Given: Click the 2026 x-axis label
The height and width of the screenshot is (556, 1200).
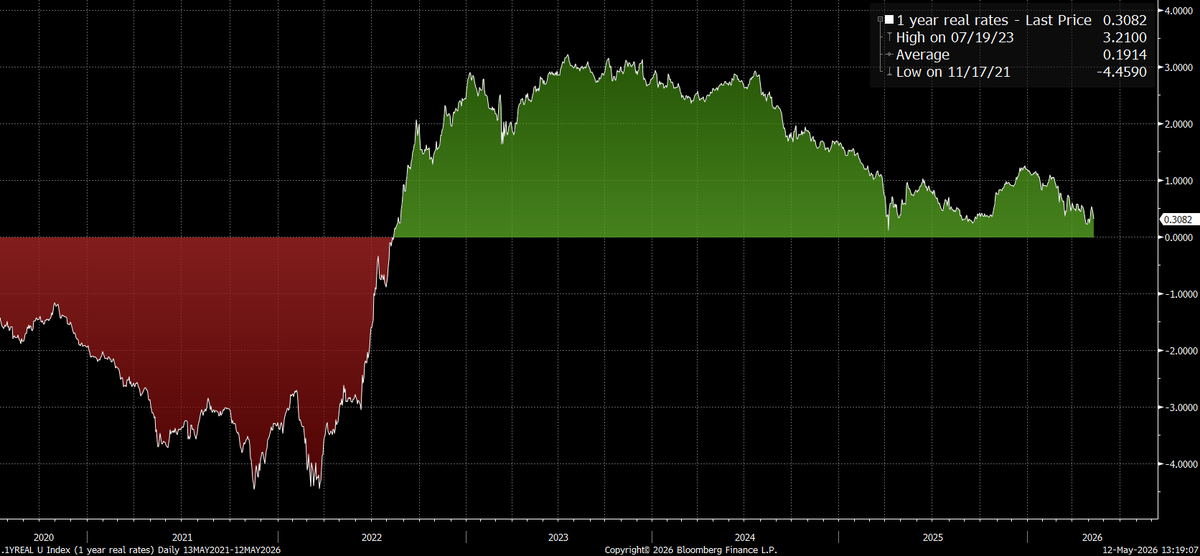Looking at the screenshot, I should click(x=1091, y=537).
